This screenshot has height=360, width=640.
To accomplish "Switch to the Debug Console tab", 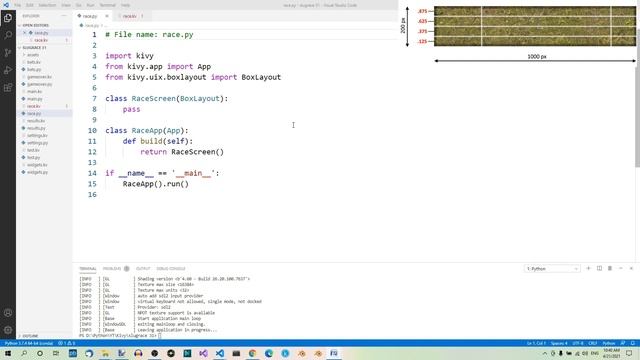I will [171, 269].
